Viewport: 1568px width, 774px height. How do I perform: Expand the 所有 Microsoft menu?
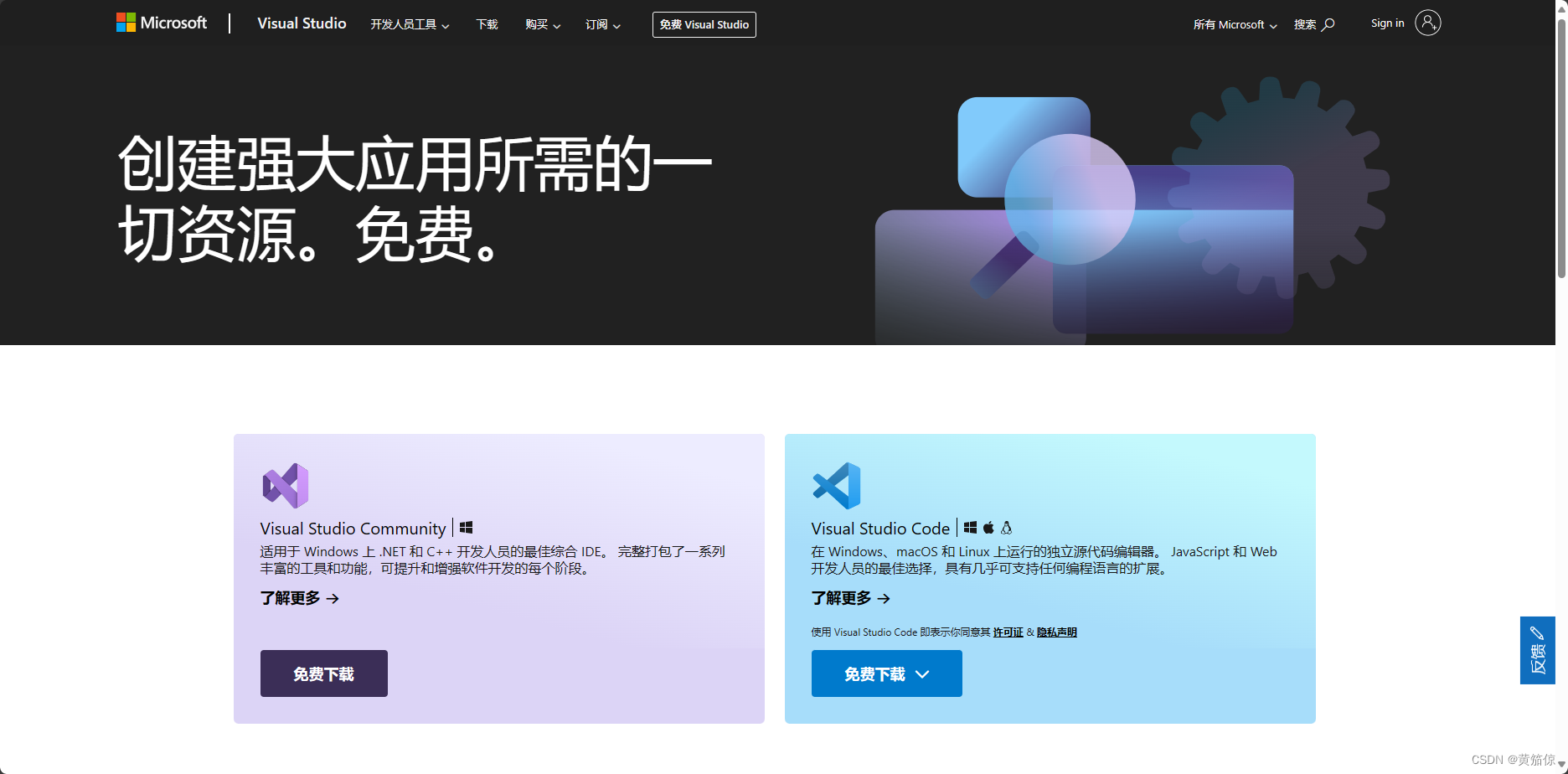(1235, 24)
